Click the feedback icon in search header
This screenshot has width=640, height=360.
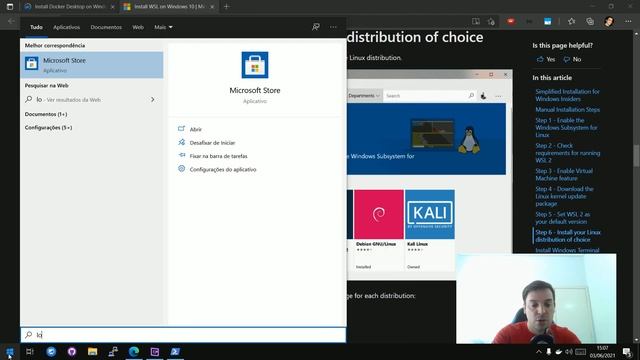tap(316, 27)
